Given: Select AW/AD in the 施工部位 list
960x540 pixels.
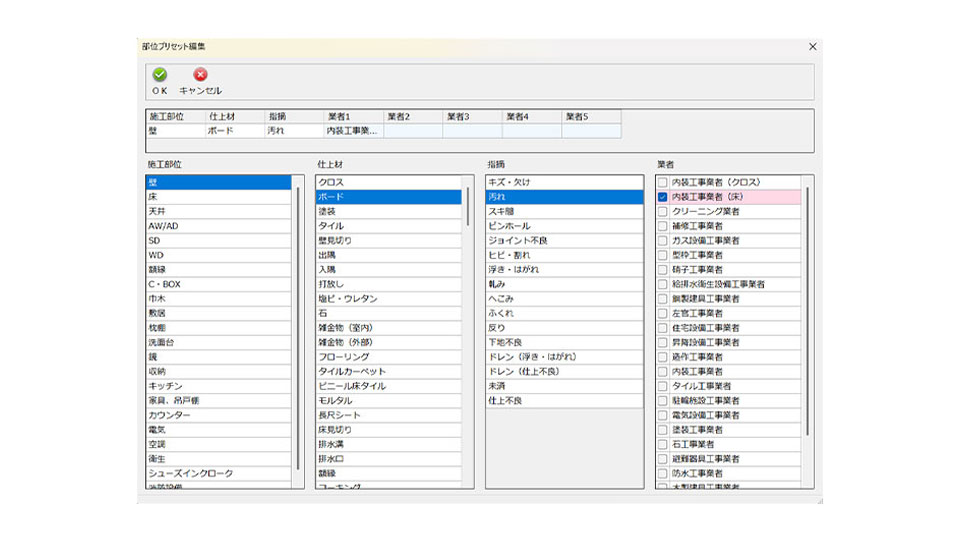Looking at the screenshot, I should tap(219, 226).
